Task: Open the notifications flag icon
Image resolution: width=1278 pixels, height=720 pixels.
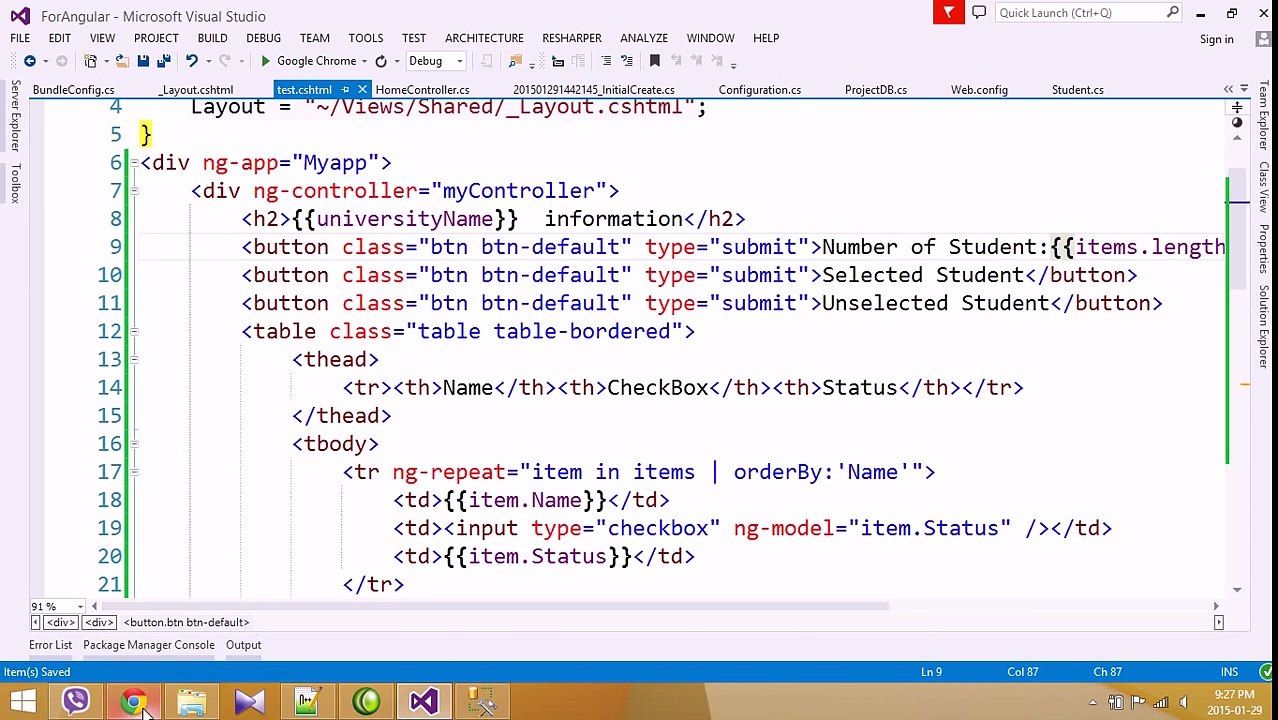Action: point(948,12)
